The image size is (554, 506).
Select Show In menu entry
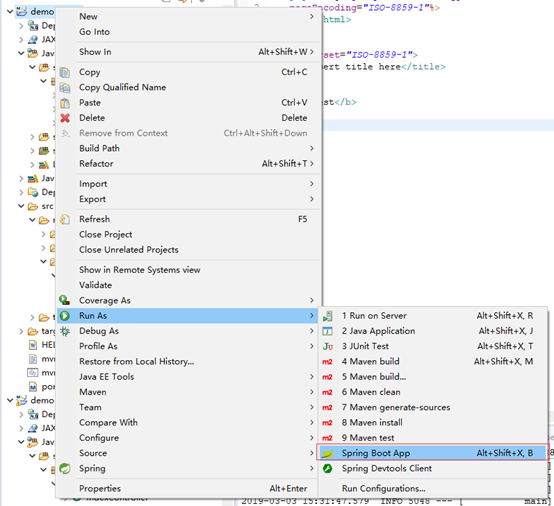tap(189, 52)
